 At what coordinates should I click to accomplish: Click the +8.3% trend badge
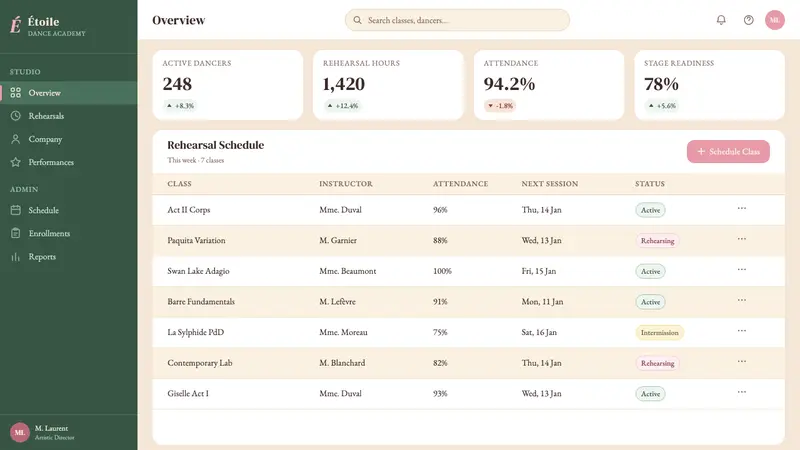[x=181, y=106]
